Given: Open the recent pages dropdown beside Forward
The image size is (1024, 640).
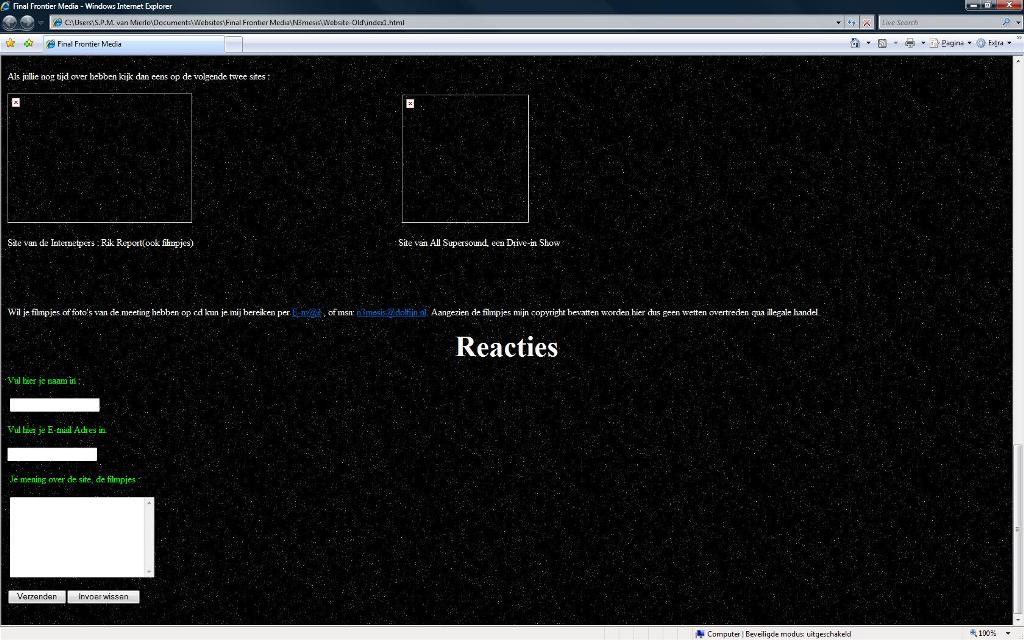Looking at the screenshot, I should (x=40, y=23).
